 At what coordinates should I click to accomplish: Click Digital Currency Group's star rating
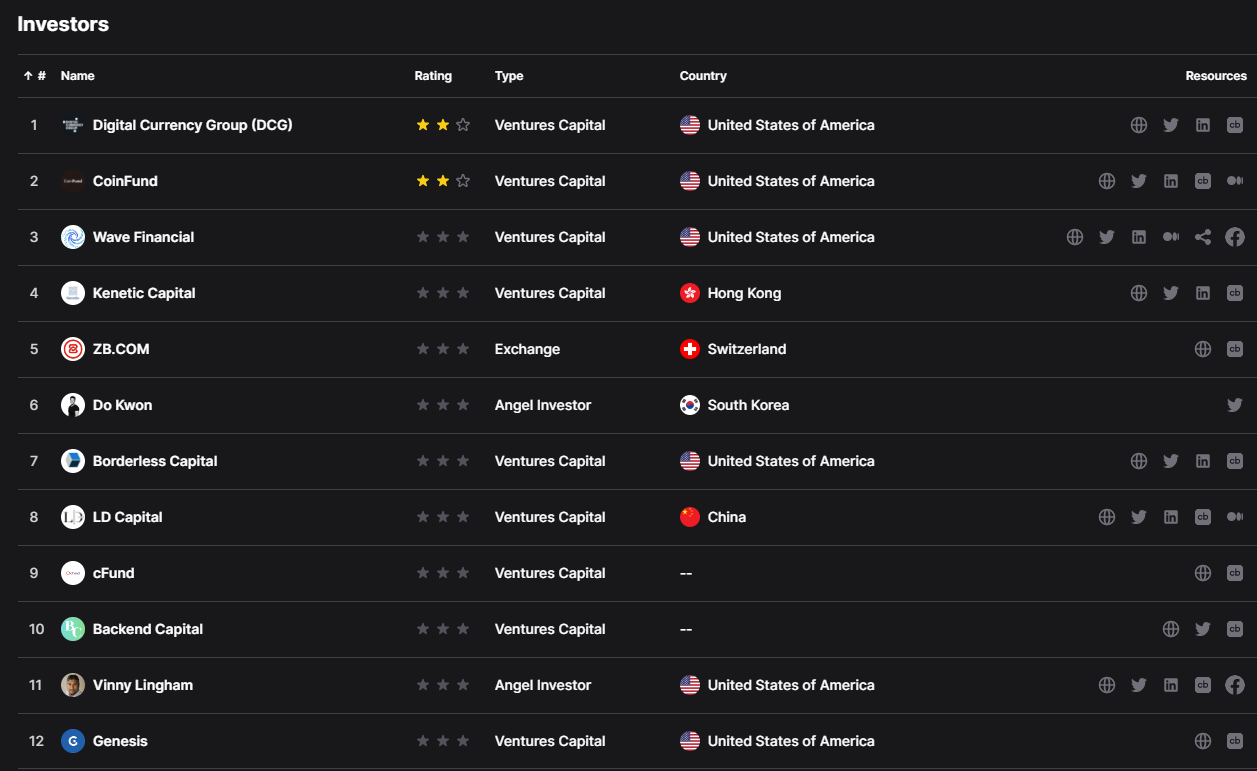click(x=443, y=125)
